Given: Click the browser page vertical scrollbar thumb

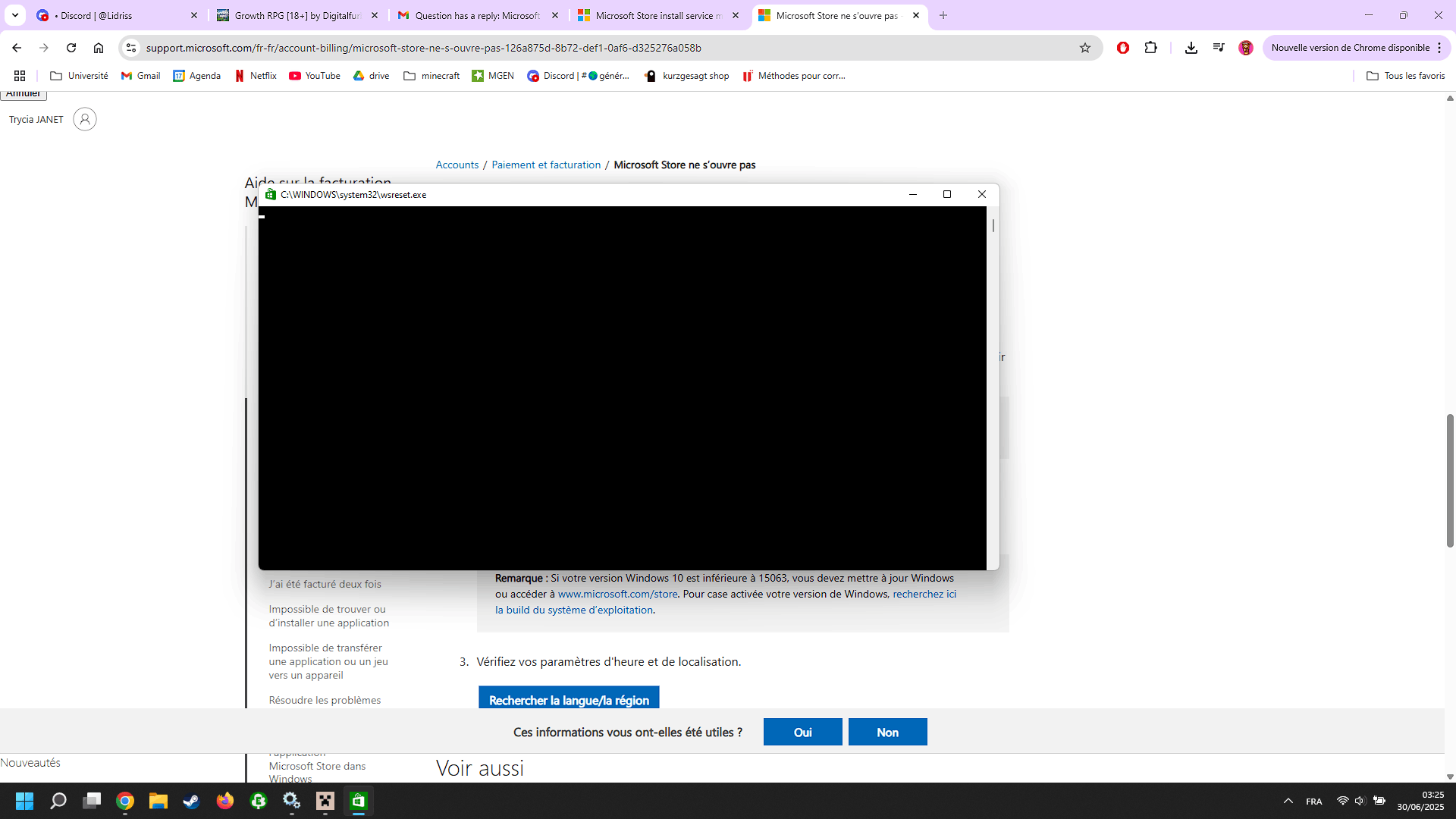Looking at the screenshot, I should click(1450, 481).
